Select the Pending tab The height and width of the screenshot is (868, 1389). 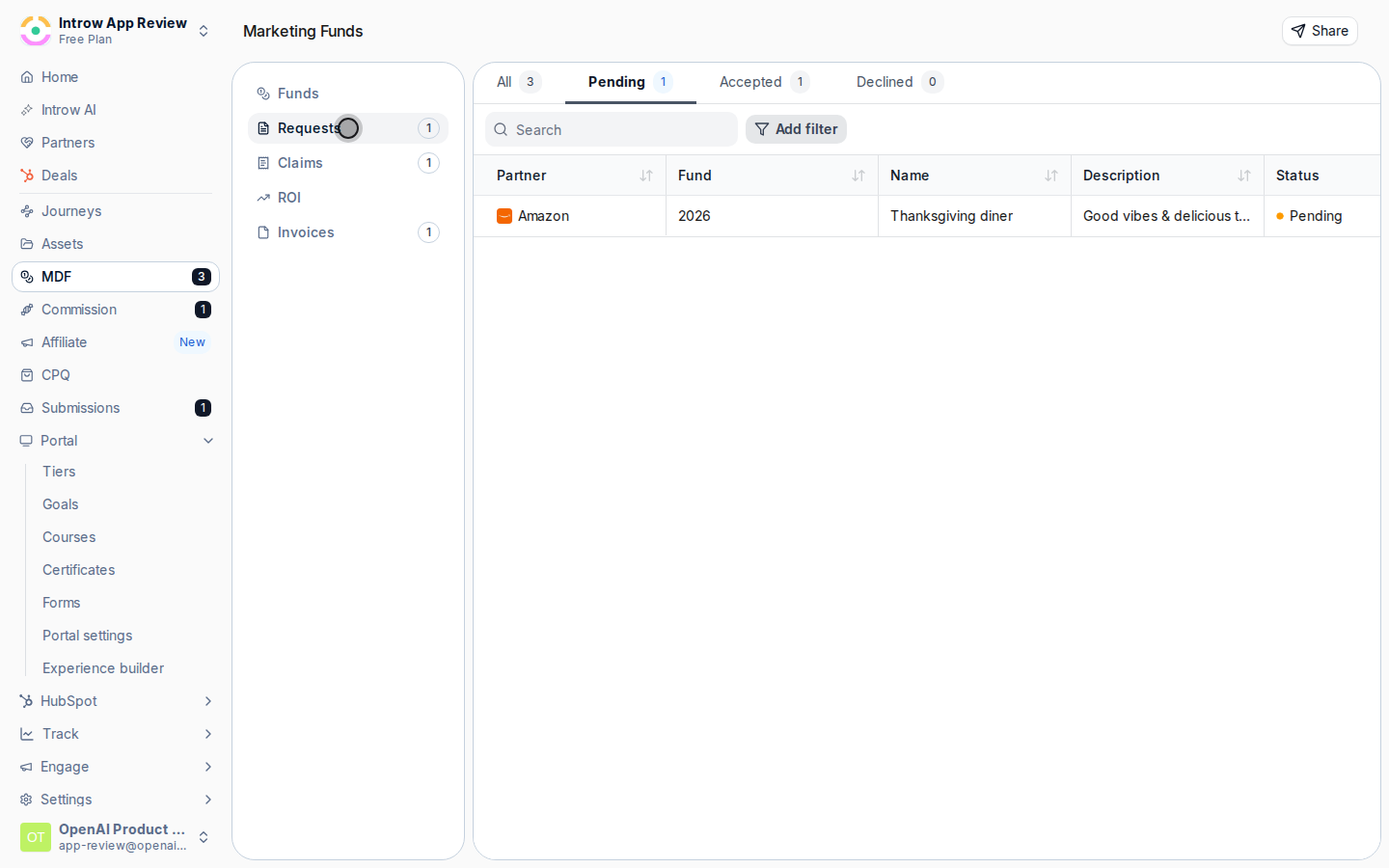click(x=631, y=82)
